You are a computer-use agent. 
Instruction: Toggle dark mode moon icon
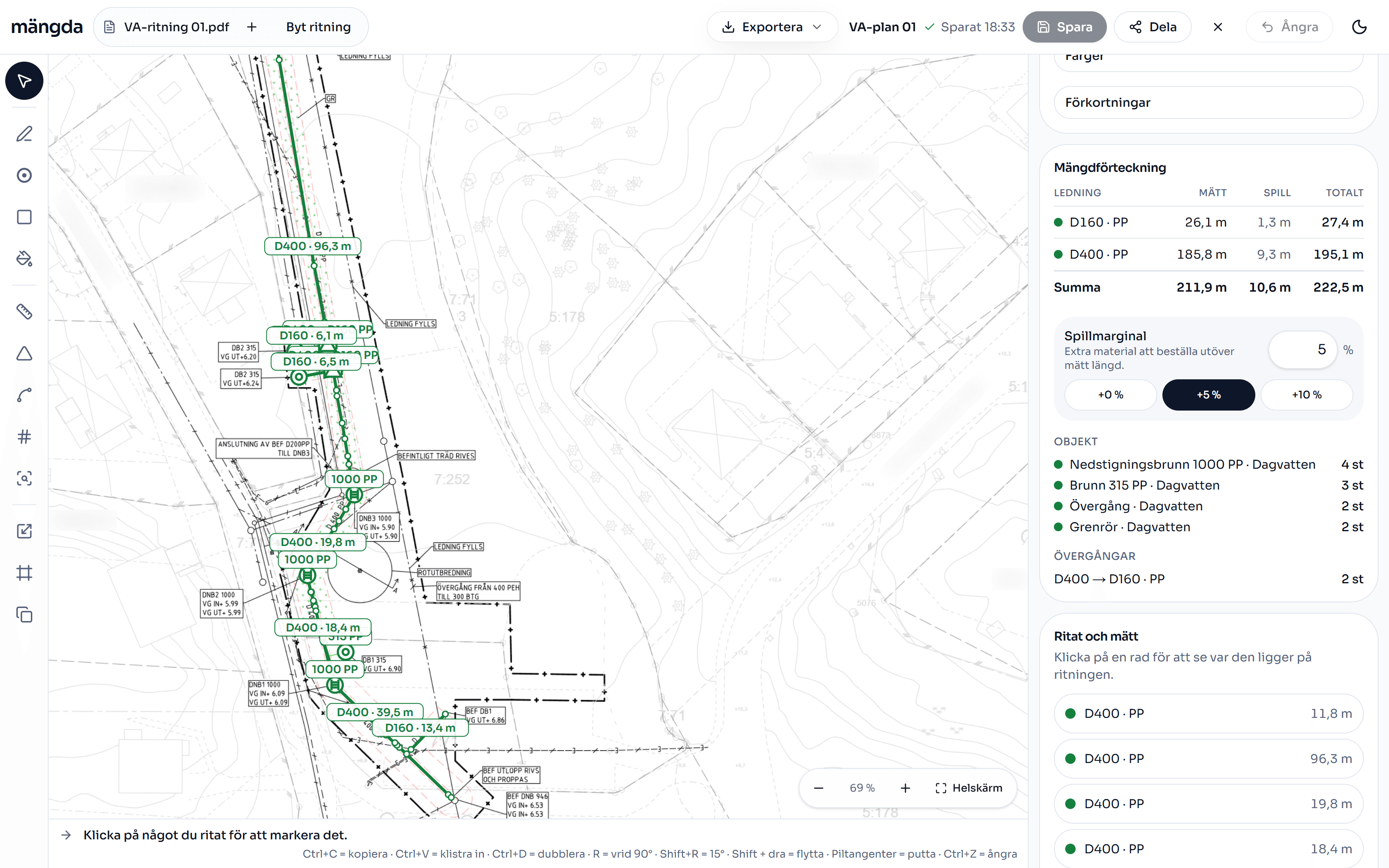[x=1359, y=27]
